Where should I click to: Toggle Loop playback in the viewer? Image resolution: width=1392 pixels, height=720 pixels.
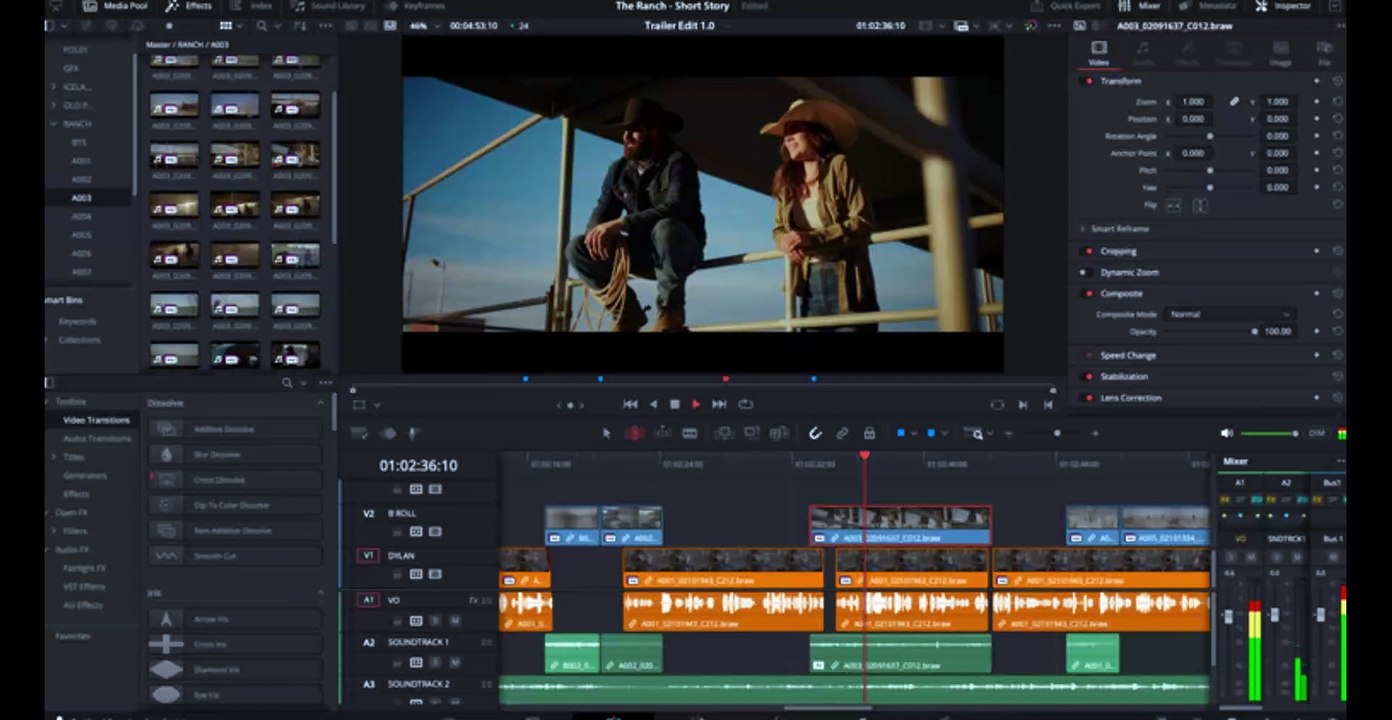point(745,404)
